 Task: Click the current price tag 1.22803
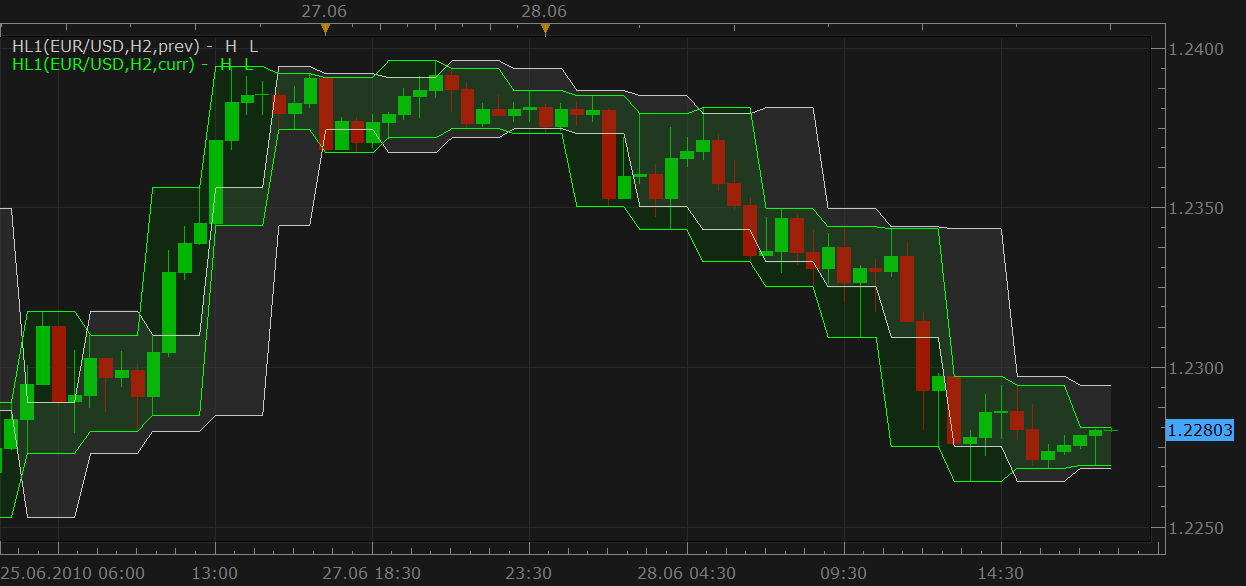coord(1200,430)
